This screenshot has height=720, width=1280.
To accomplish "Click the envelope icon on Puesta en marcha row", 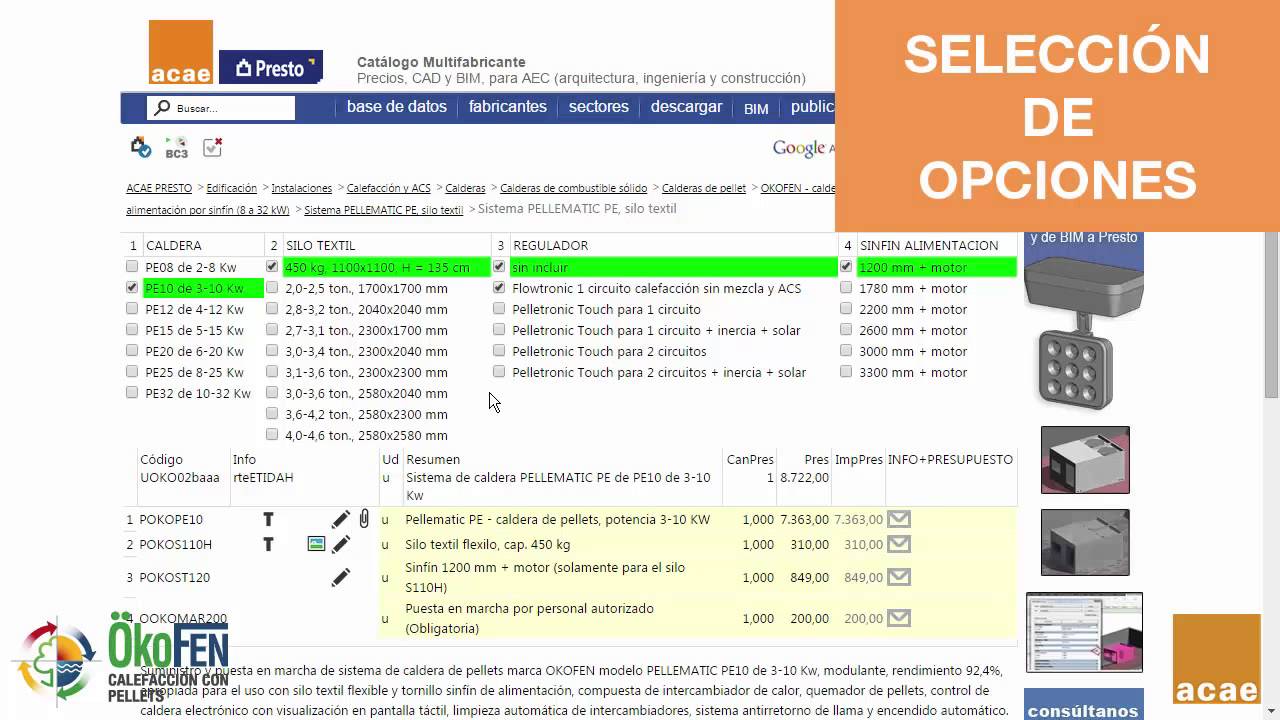I will point(899,618).
